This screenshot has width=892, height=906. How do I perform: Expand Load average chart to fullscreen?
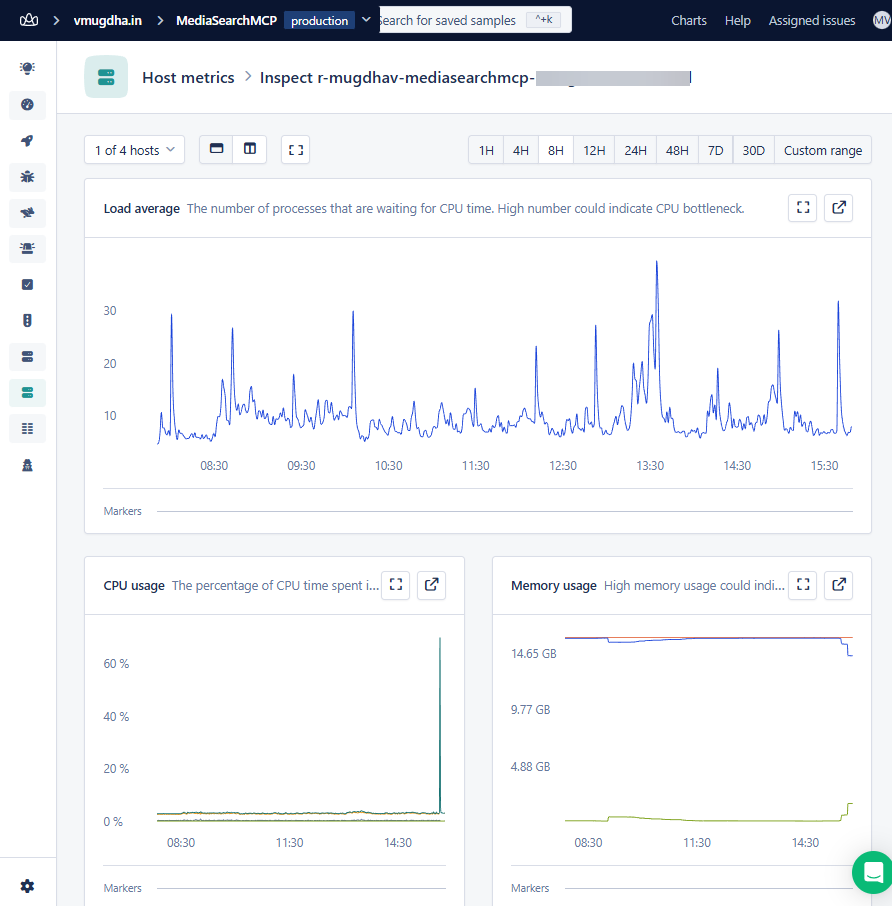pos(802,207)
